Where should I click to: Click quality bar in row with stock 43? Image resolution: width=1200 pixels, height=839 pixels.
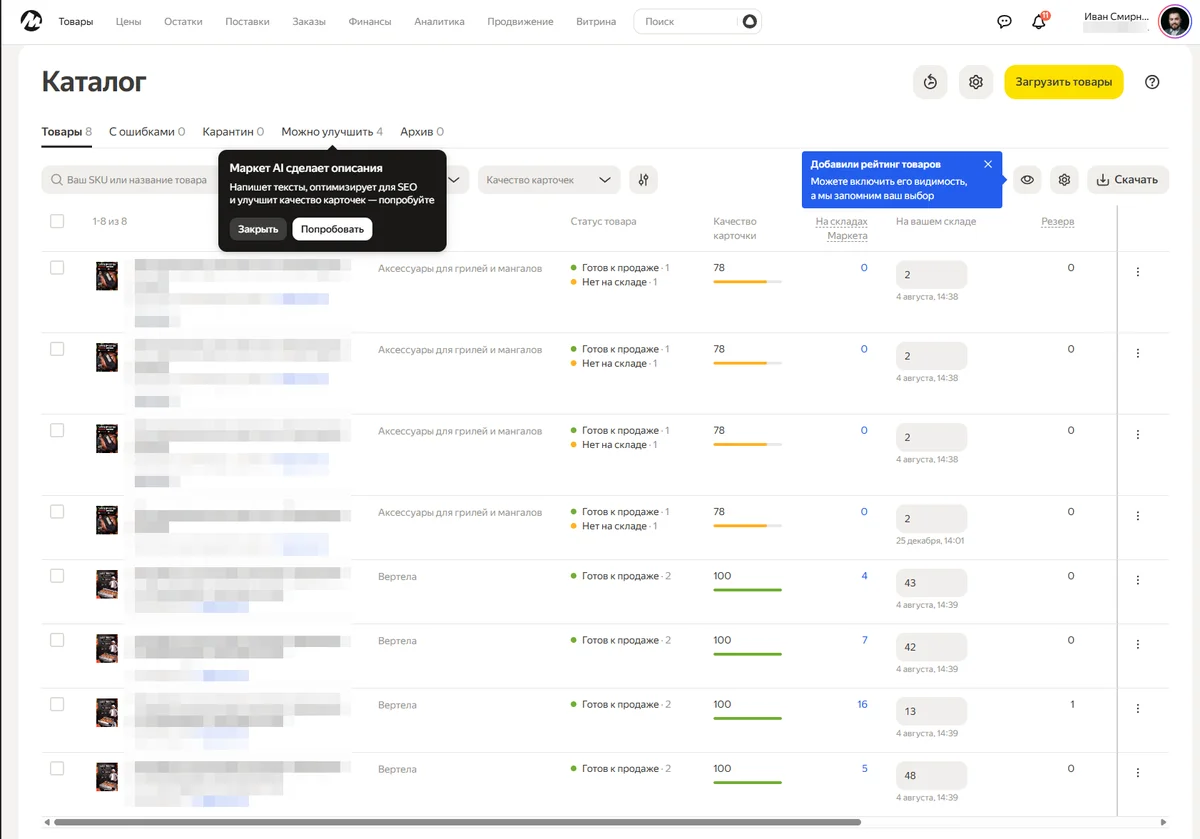pos(747,590)
